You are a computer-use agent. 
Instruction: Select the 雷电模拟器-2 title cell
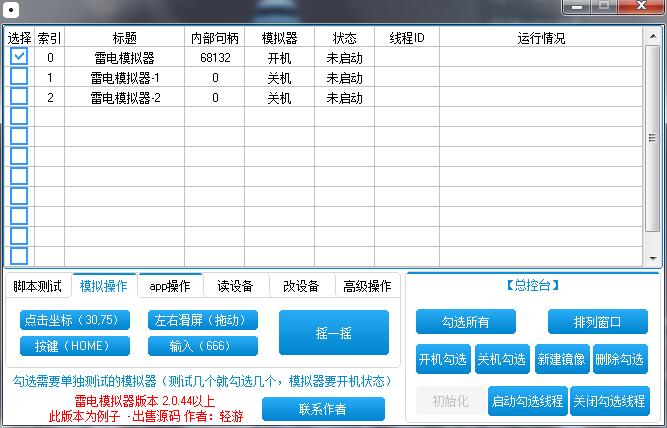(125, 97)
